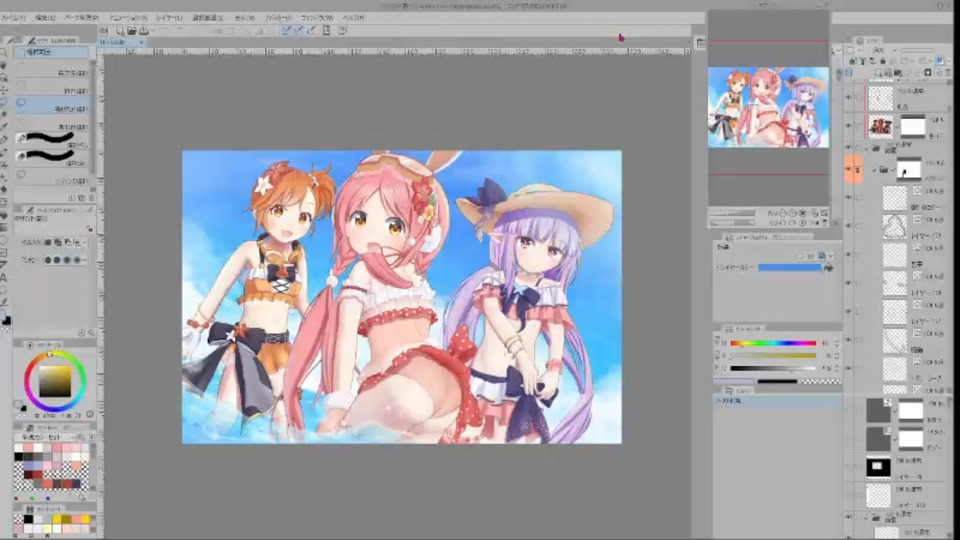960x540 pixels.
Task: Select the Decoration sparkle tool
Action: pyautogui.click(x=4, y=177)
